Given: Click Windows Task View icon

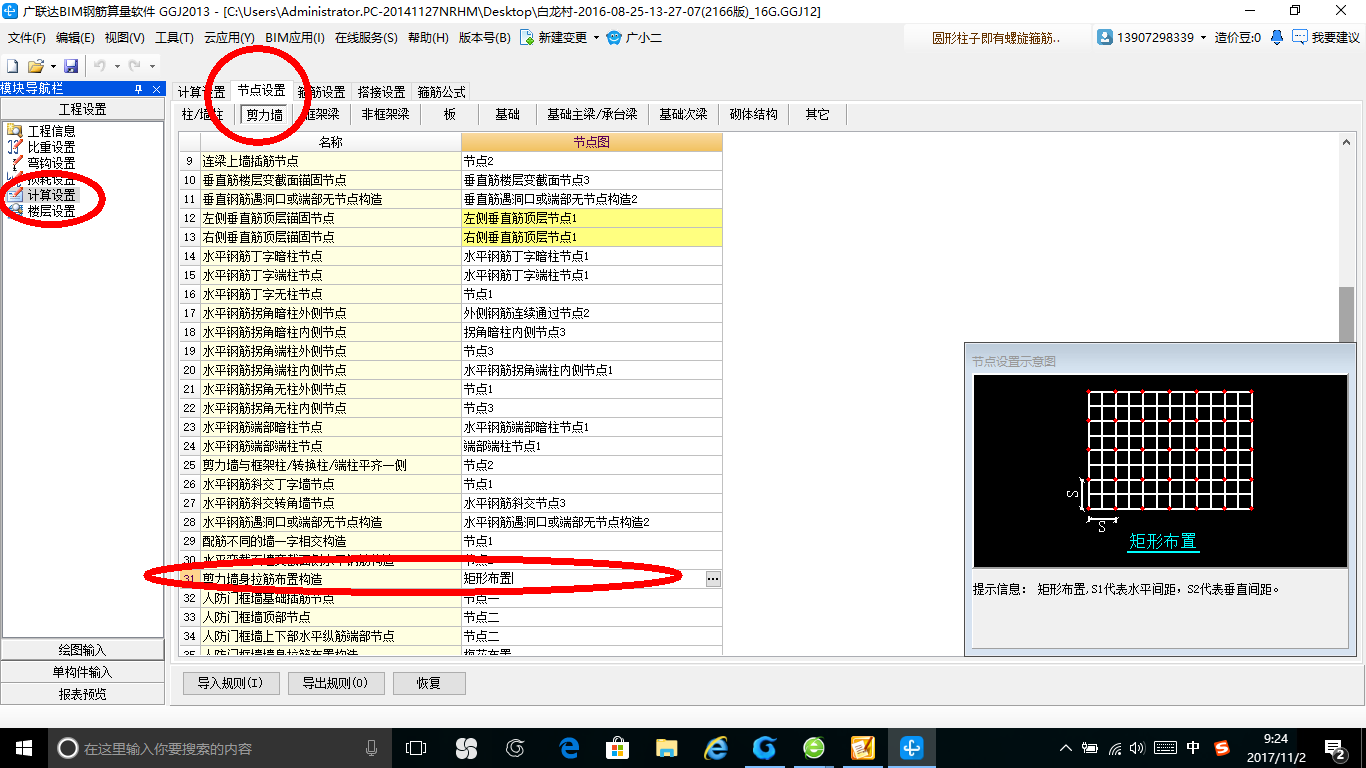Looking at the screenshot, I should click(416, 747).
